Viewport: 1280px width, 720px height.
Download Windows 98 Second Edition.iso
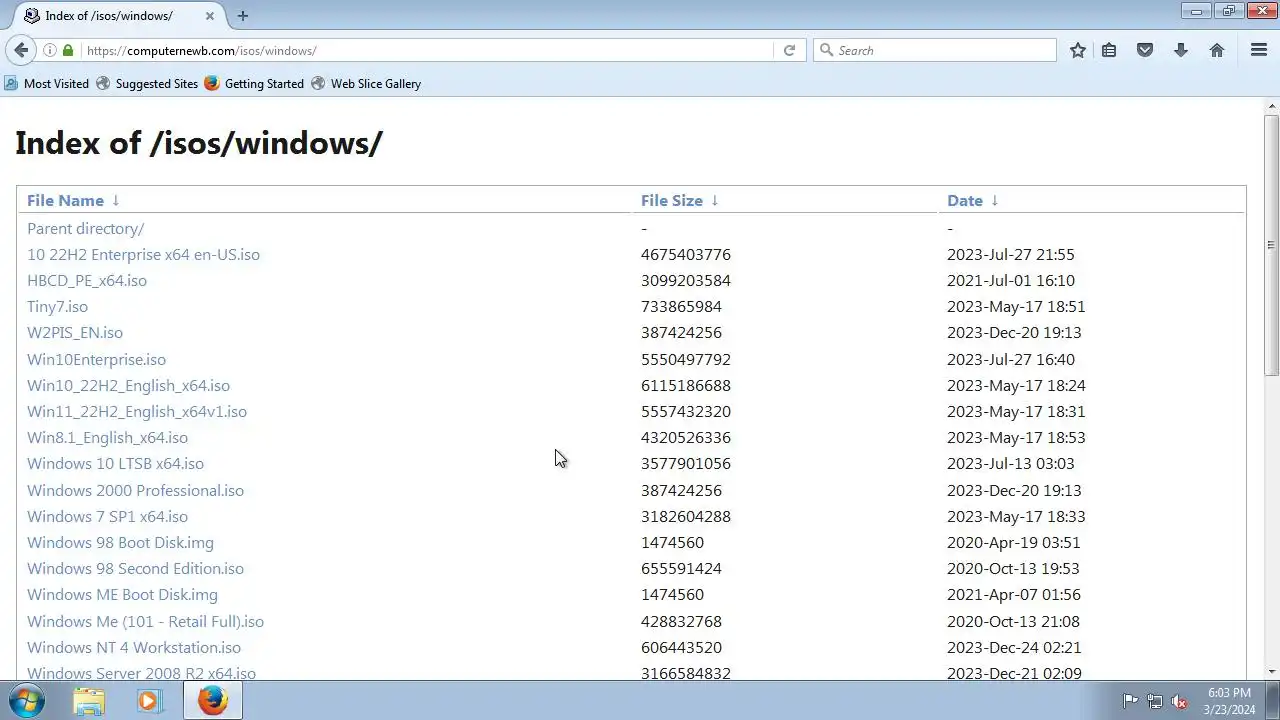[x=135, y=568]
